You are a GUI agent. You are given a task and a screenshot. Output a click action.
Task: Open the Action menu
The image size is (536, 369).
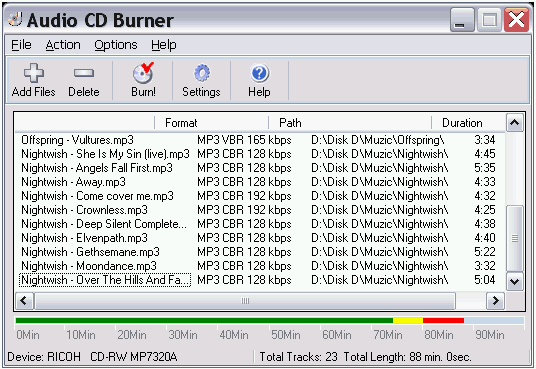pyautogui.click(x=63, y=45)
